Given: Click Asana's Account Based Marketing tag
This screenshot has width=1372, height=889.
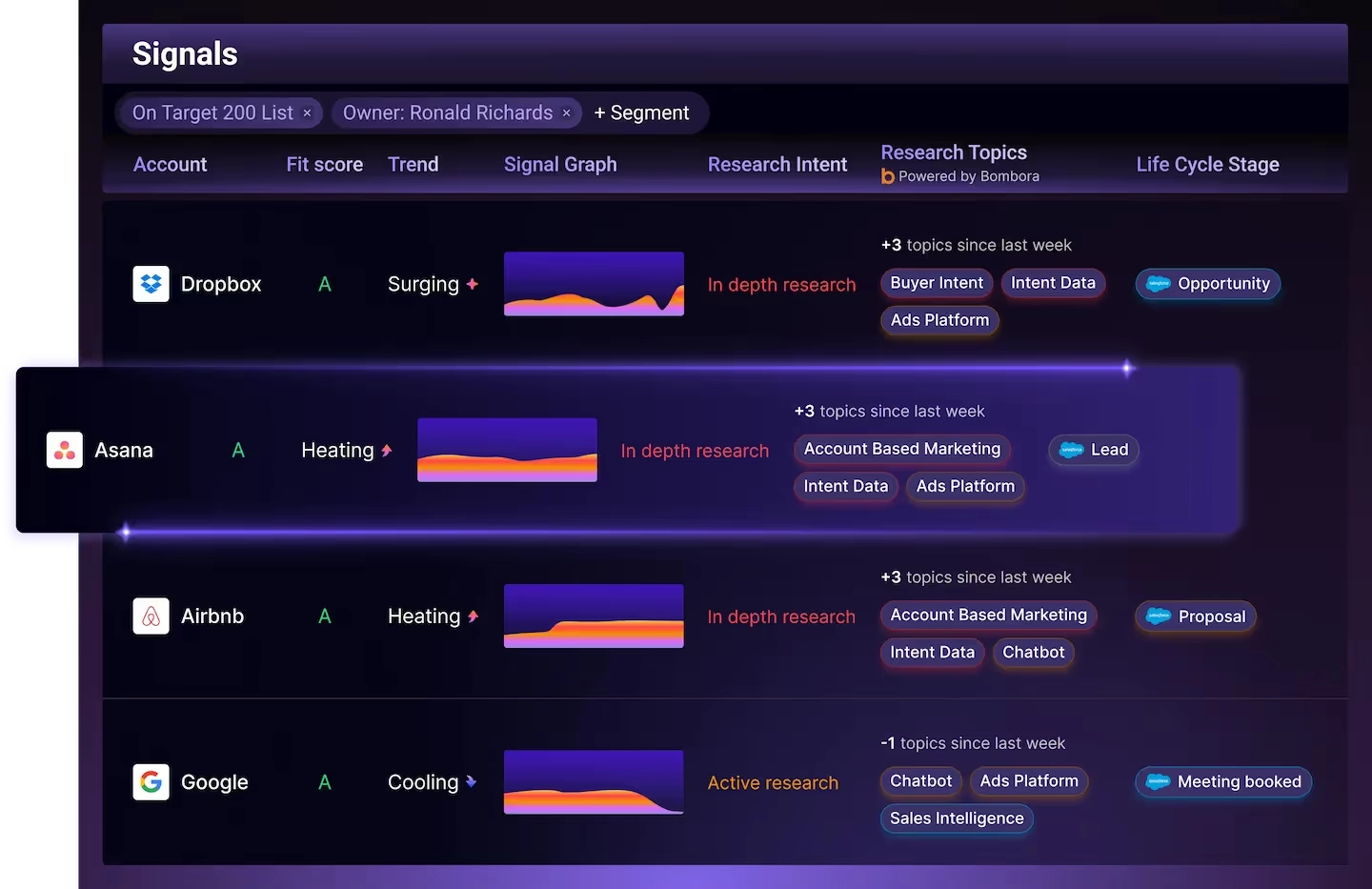Looking at the screenshot, I should 902,449.
